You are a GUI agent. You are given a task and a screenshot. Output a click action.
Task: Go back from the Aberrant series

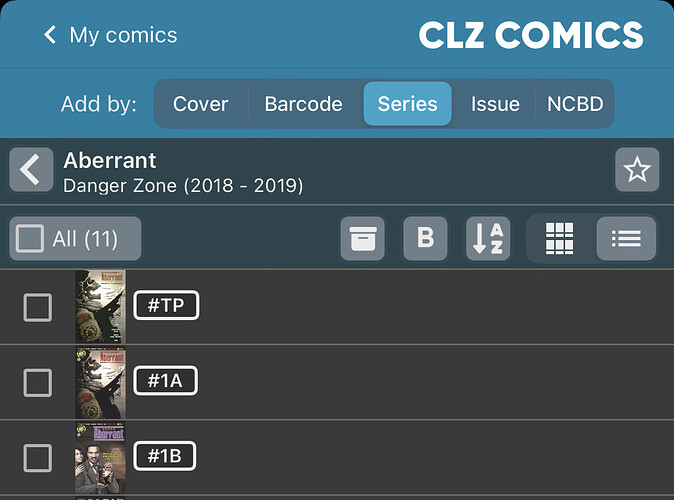click(31, 170)
